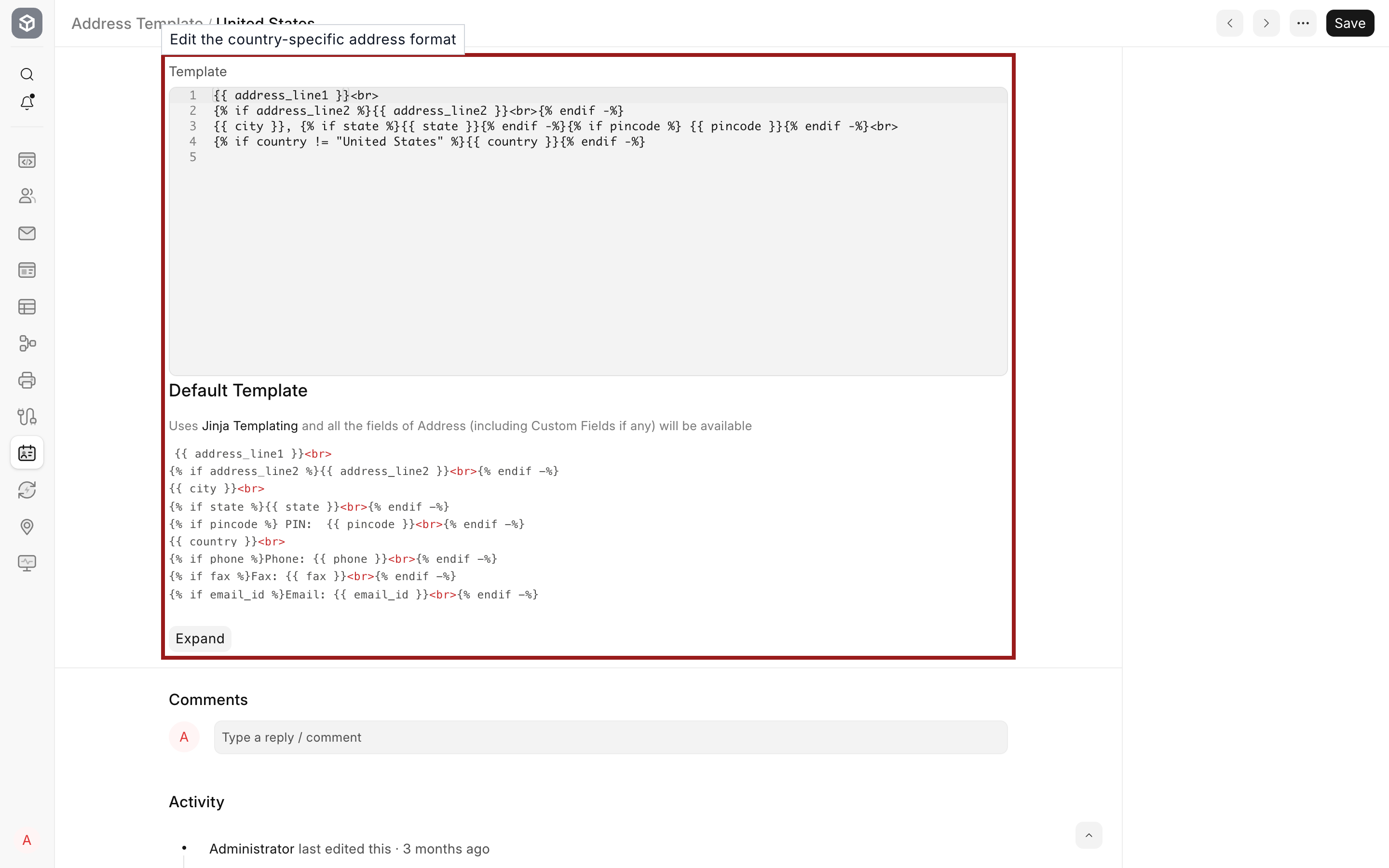Click line 3 of the template code
The width and height of the screenshot is (1389, 868).
click(x=555, y=126)
